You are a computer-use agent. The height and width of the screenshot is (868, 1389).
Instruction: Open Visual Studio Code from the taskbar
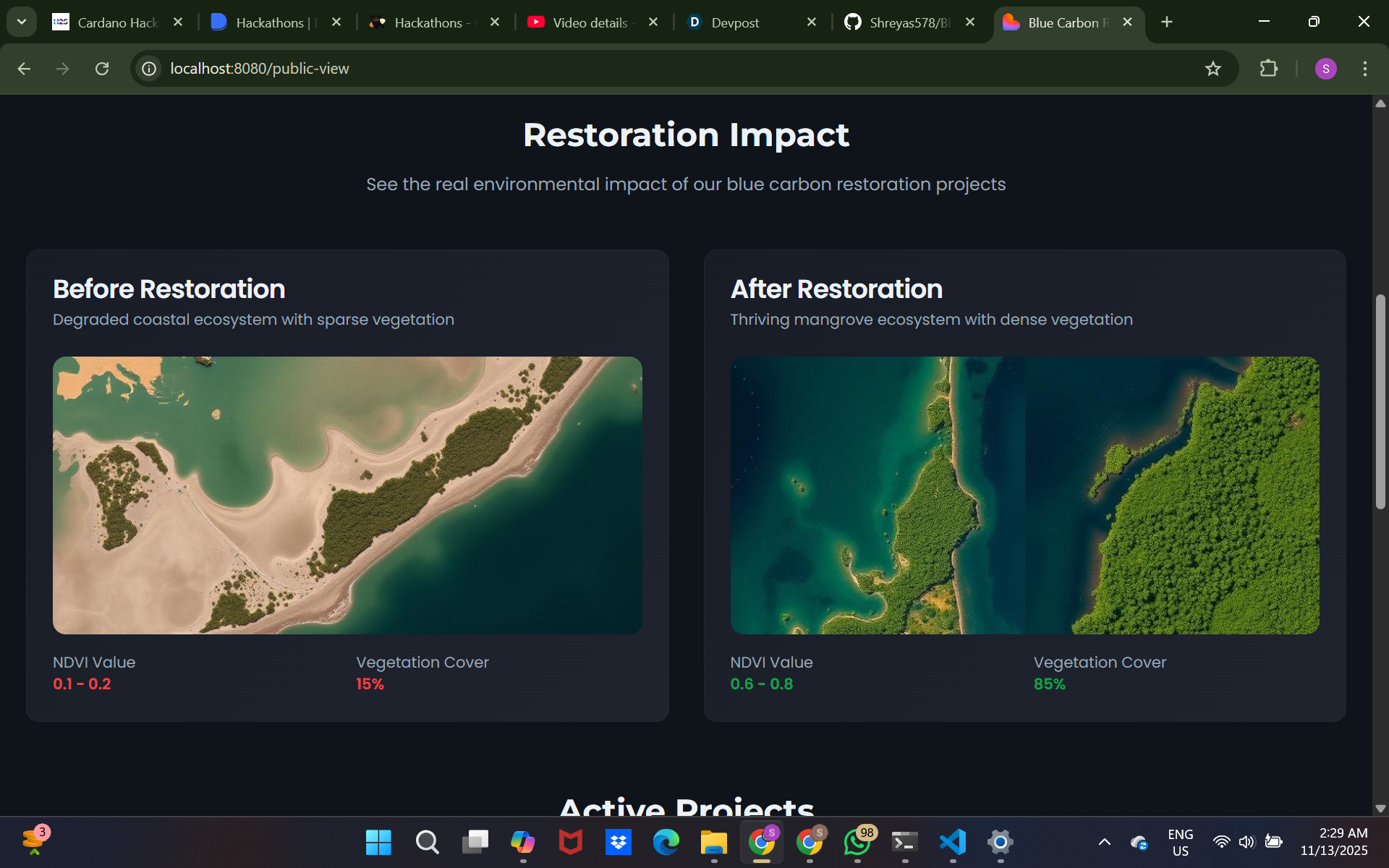952,842
